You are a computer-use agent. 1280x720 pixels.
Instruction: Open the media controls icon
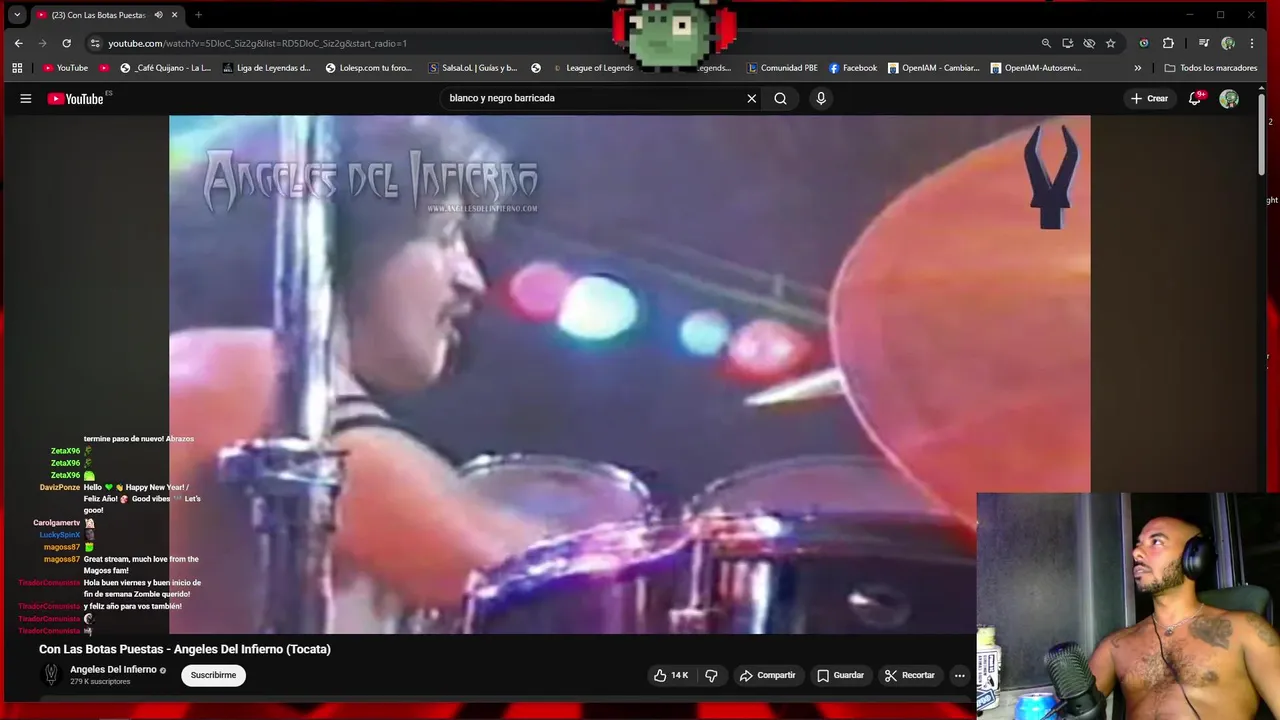1204,43
